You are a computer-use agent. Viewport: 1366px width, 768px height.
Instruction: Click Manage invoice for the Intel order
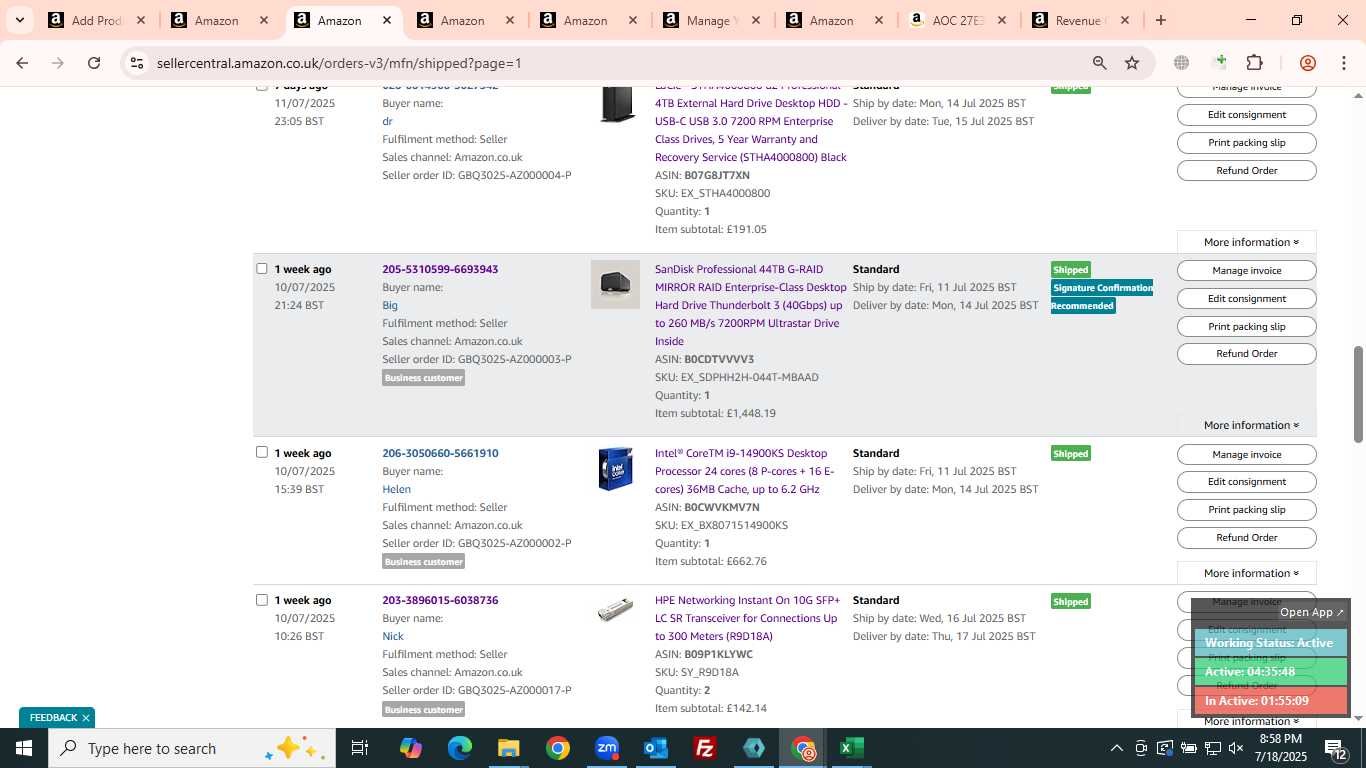[1246, 454]
